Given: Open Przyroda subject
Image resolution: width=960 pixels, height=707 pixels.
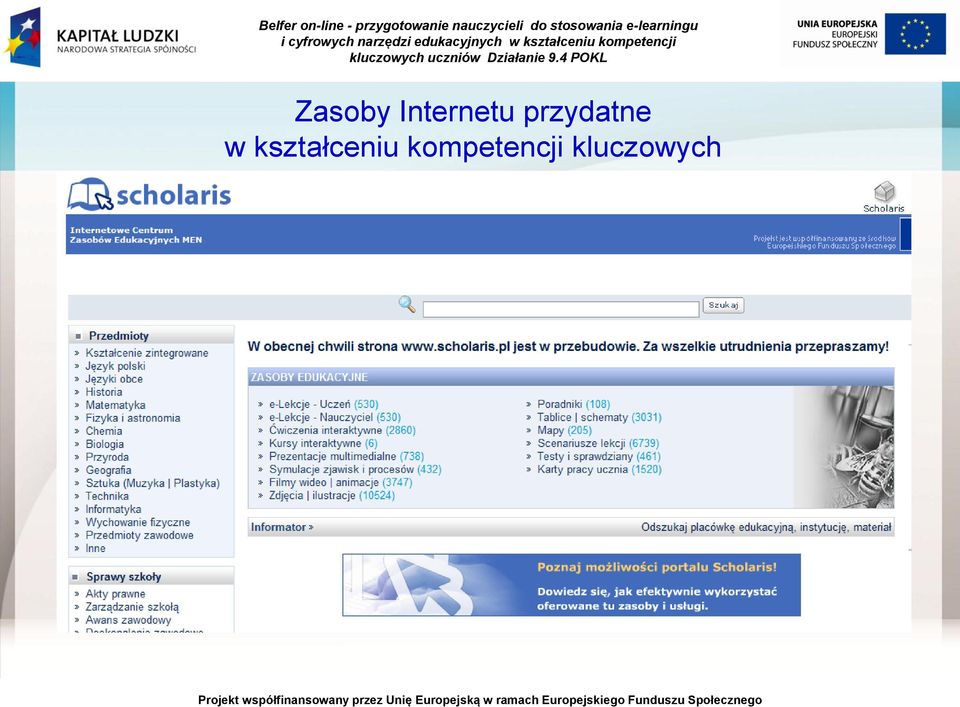Looking at the screenshot, I should 107,457.
